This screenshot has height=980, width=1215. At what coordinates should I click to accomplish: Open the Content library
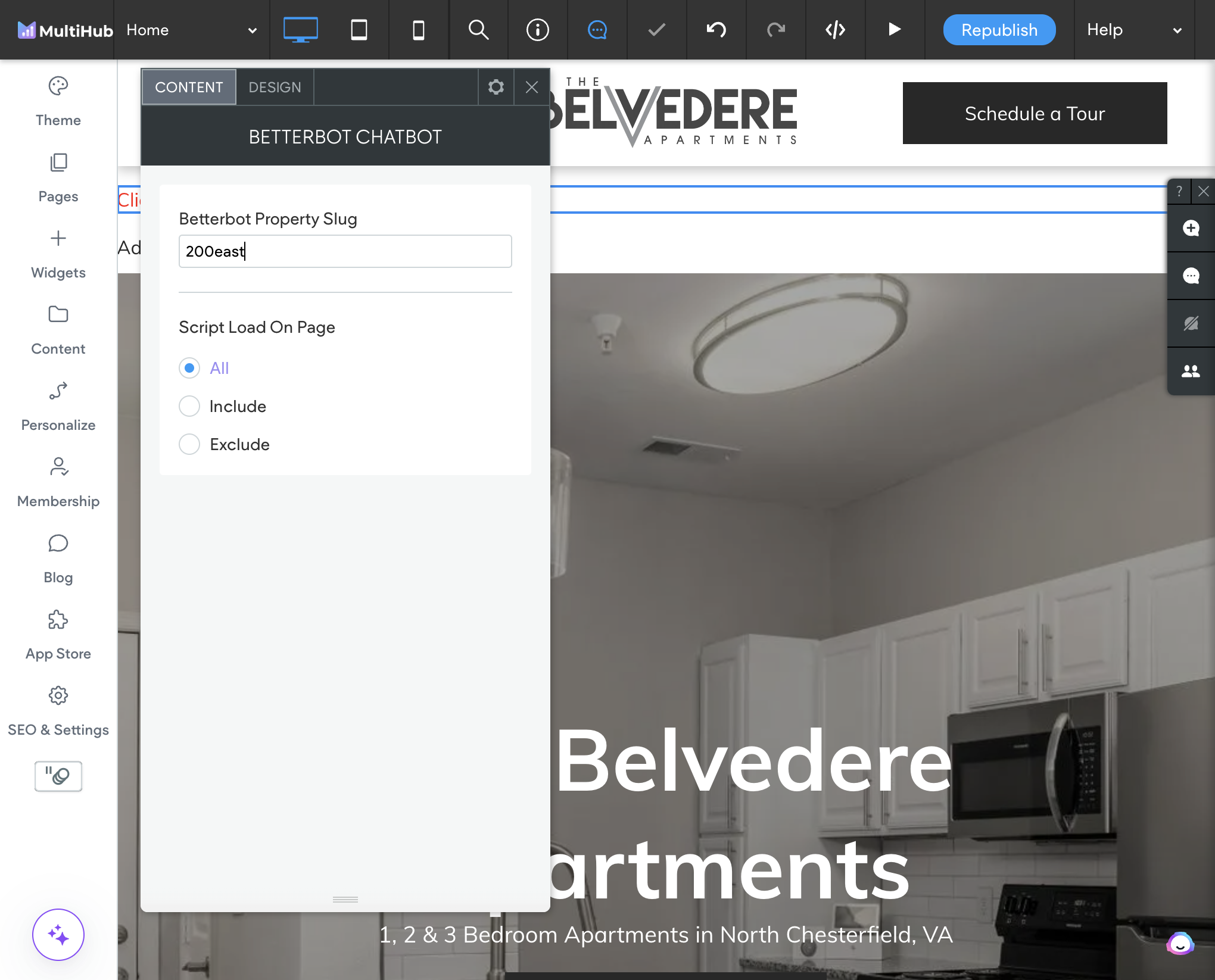[x=58, y=330]
